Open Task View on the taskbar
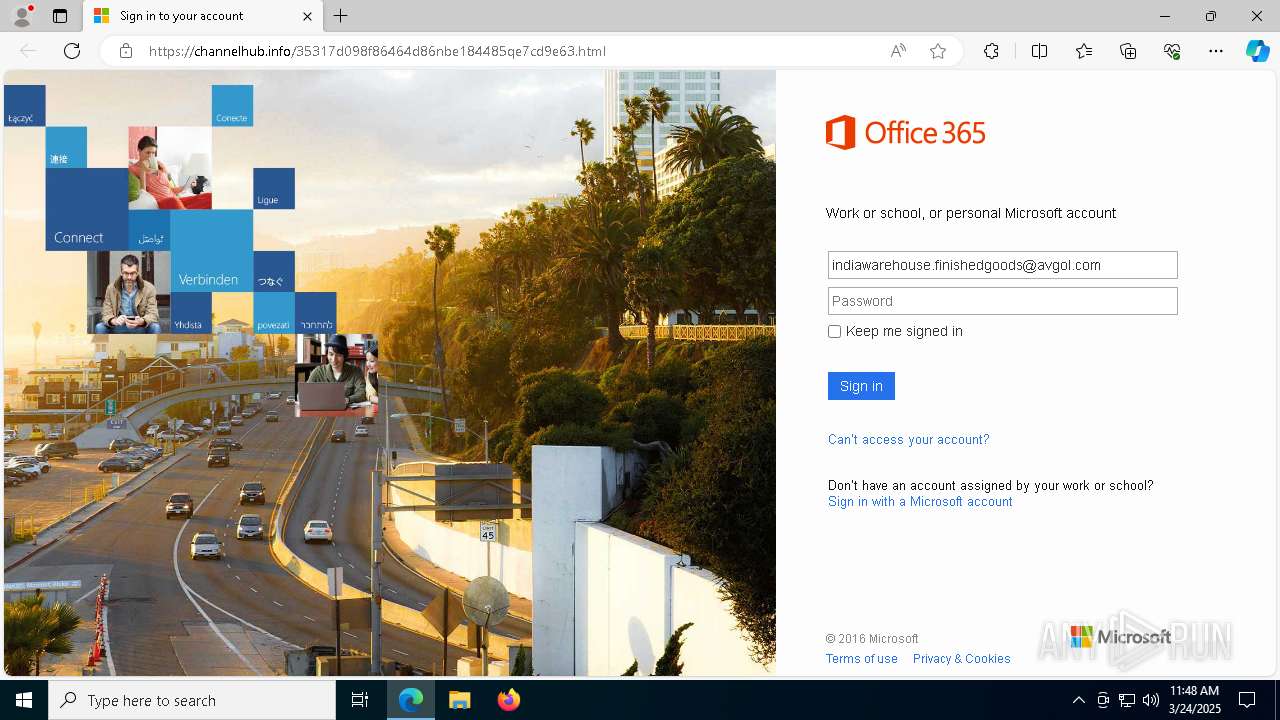This screenshot has height=720, width=1280. click(x=360, y=700)
